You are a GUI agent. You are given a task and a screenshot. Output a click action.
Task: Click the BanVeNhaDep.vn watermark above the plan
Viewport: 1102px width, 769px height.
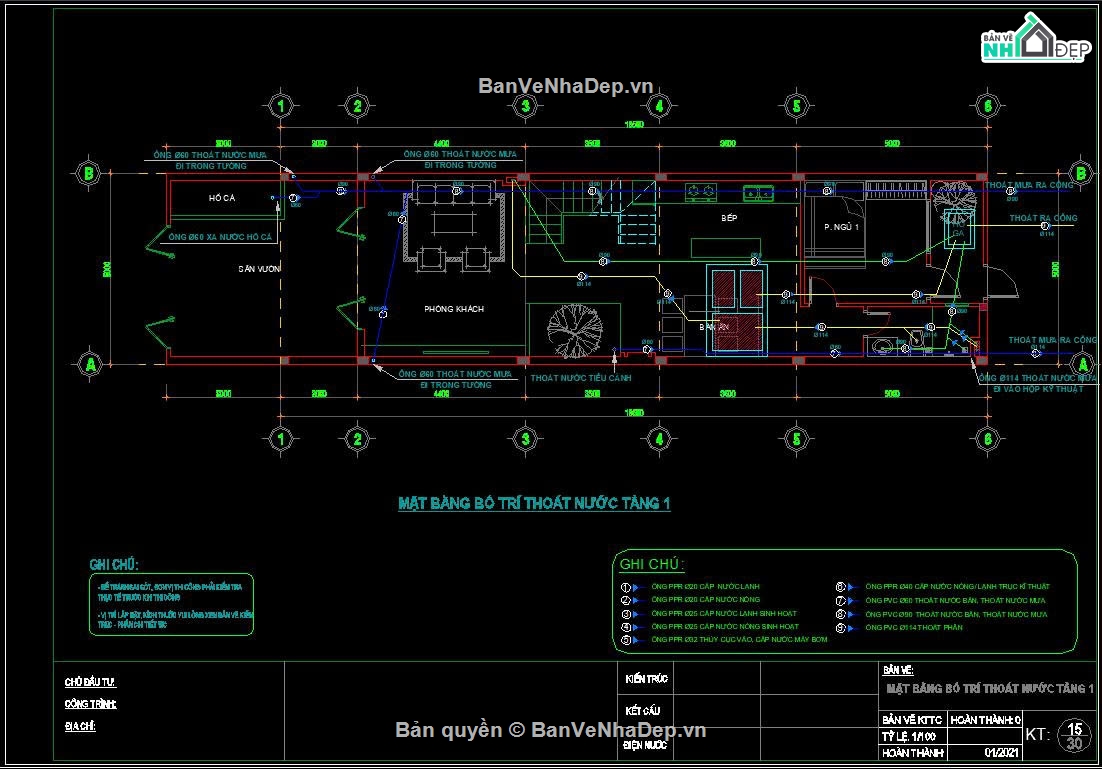(x=566, y=86)
